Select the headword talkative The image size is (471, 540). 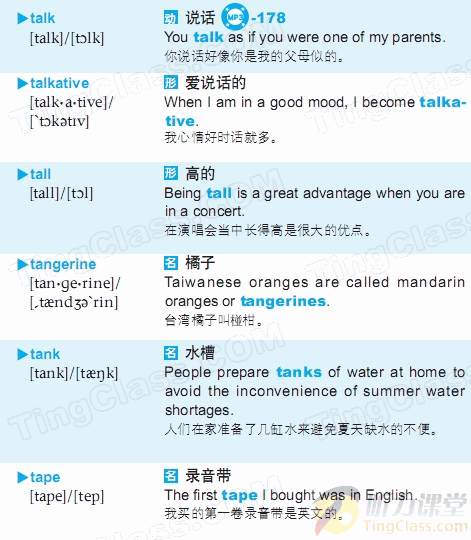tap(60, 83)
